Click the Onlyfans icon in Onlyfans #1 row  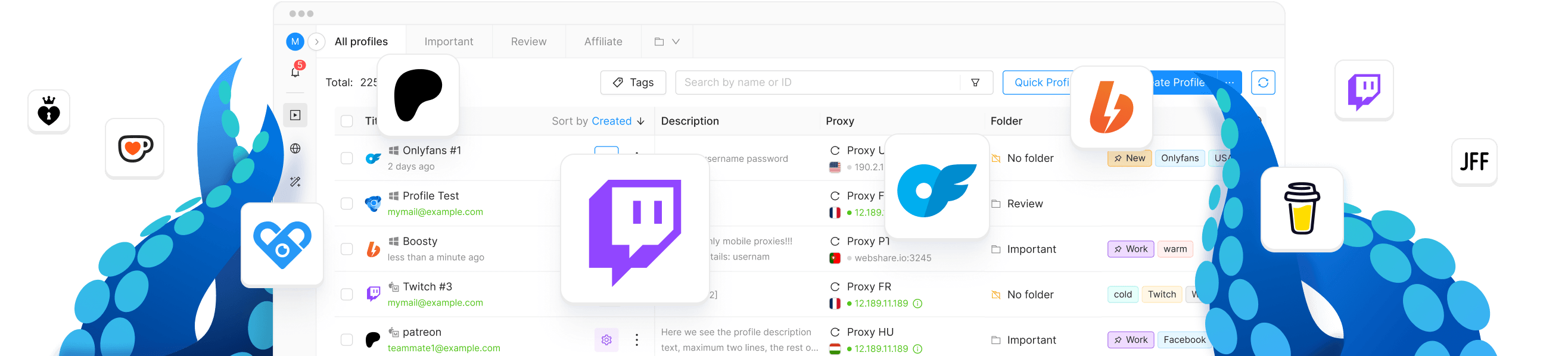tap(373, 158)
